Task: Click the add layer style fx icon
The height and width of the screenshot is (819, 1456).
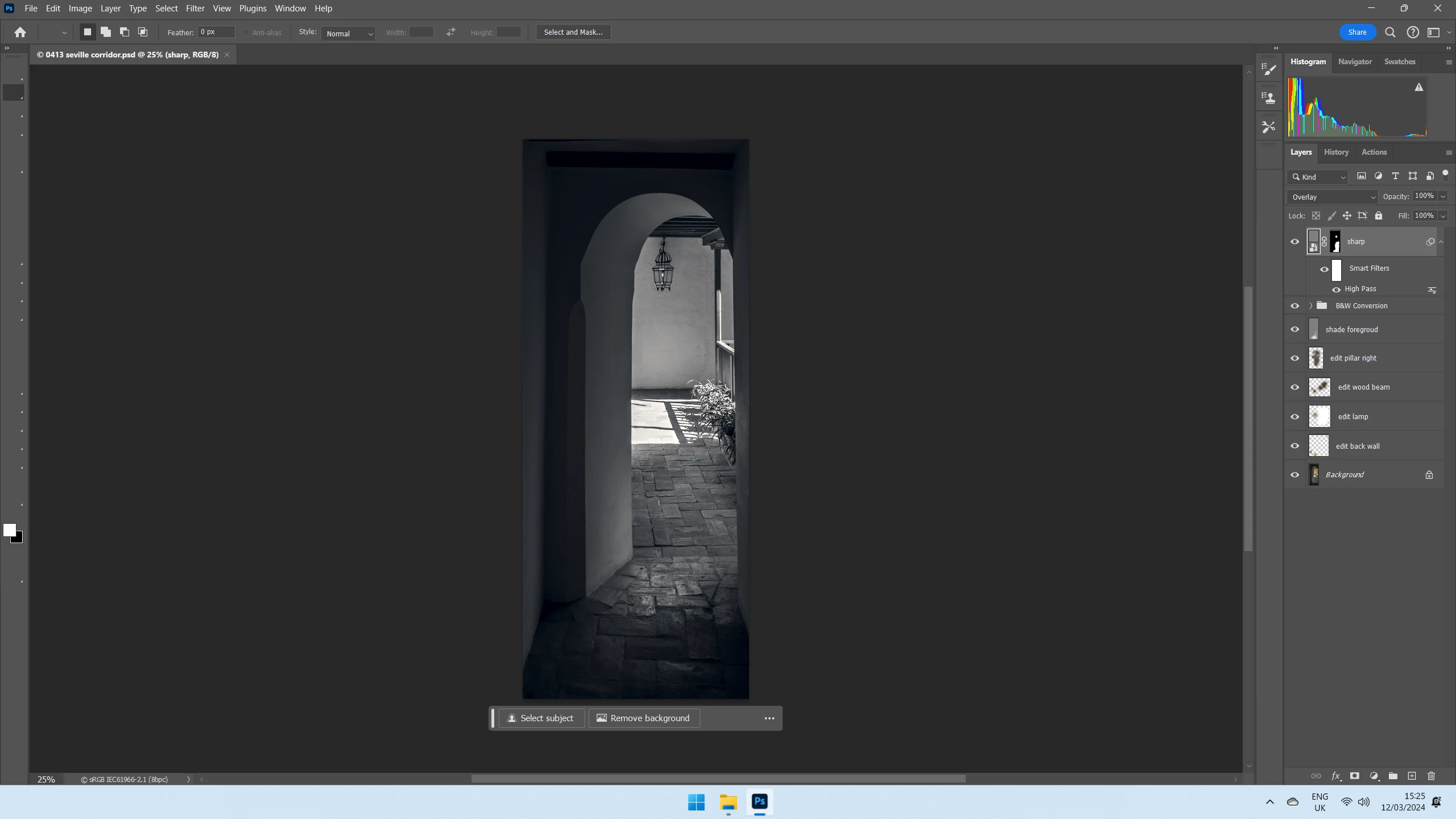Action: click(x=1336, y=776)
